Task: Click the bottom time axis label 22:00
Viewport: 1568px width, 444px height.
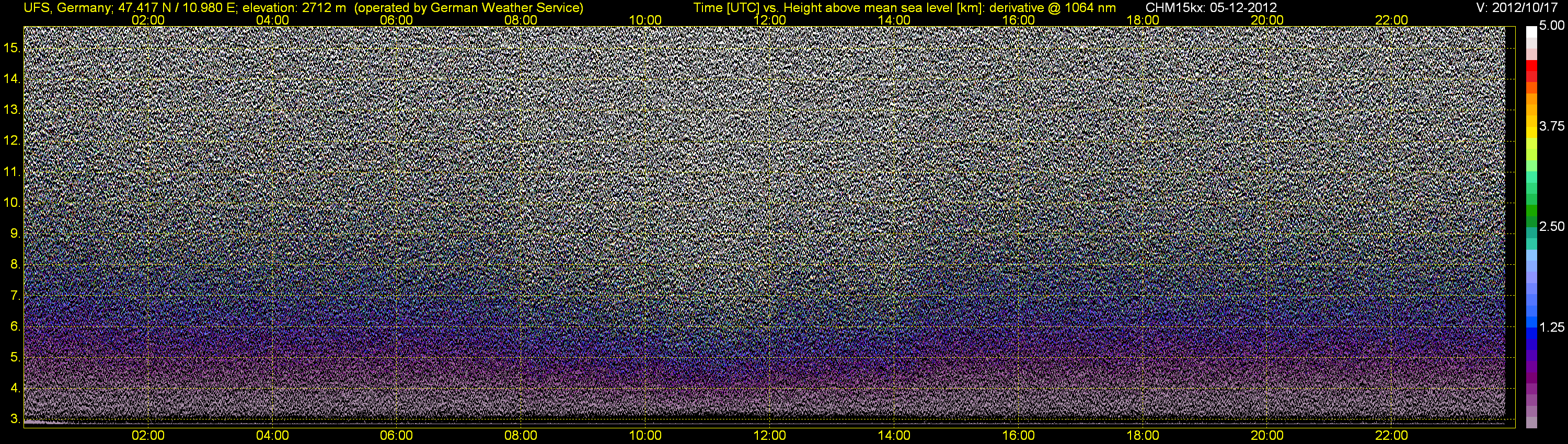Action: [x=1391, y=436]
